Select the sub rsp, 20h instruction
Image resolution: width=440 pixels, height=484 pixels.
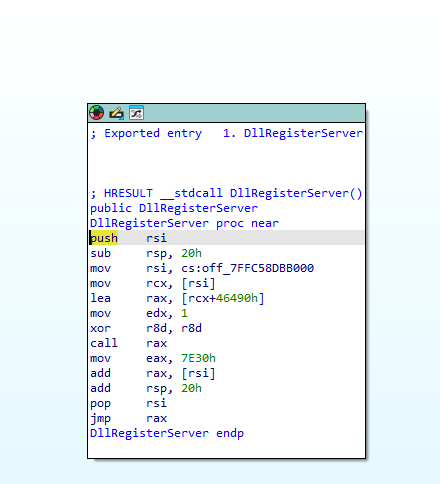coord(146,253)
